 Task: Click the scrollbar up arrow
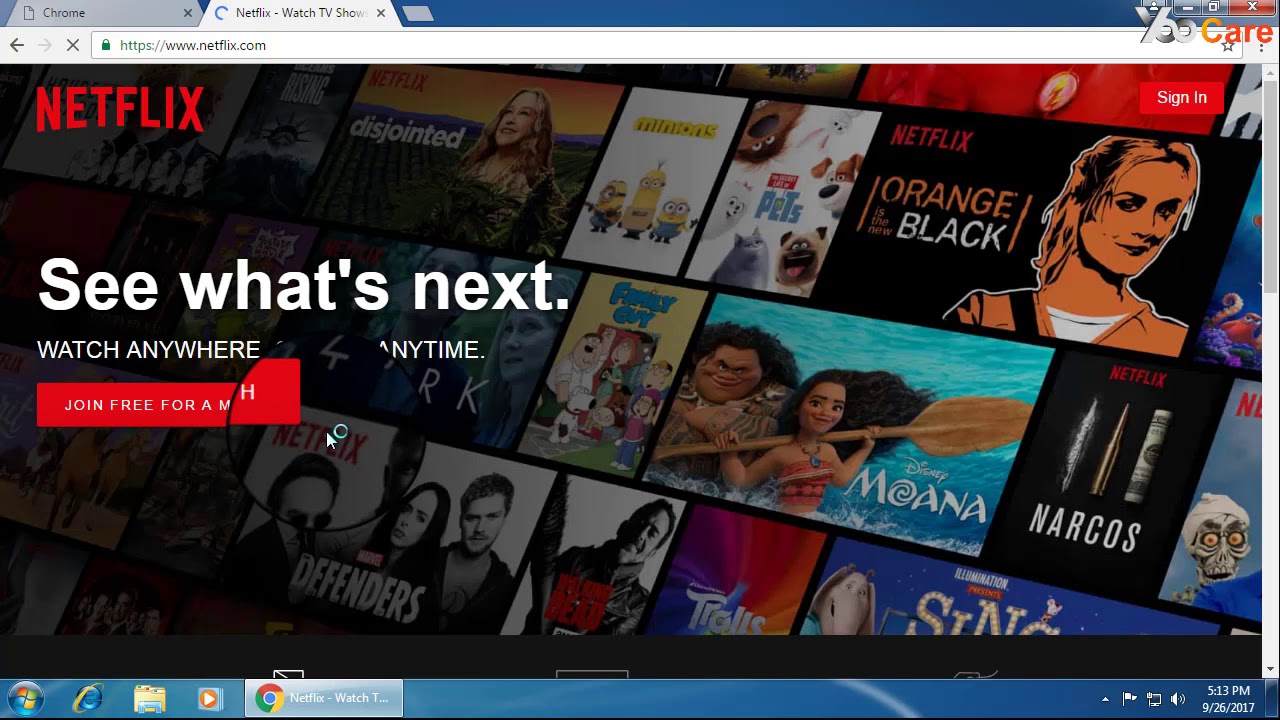point(1270,72)
